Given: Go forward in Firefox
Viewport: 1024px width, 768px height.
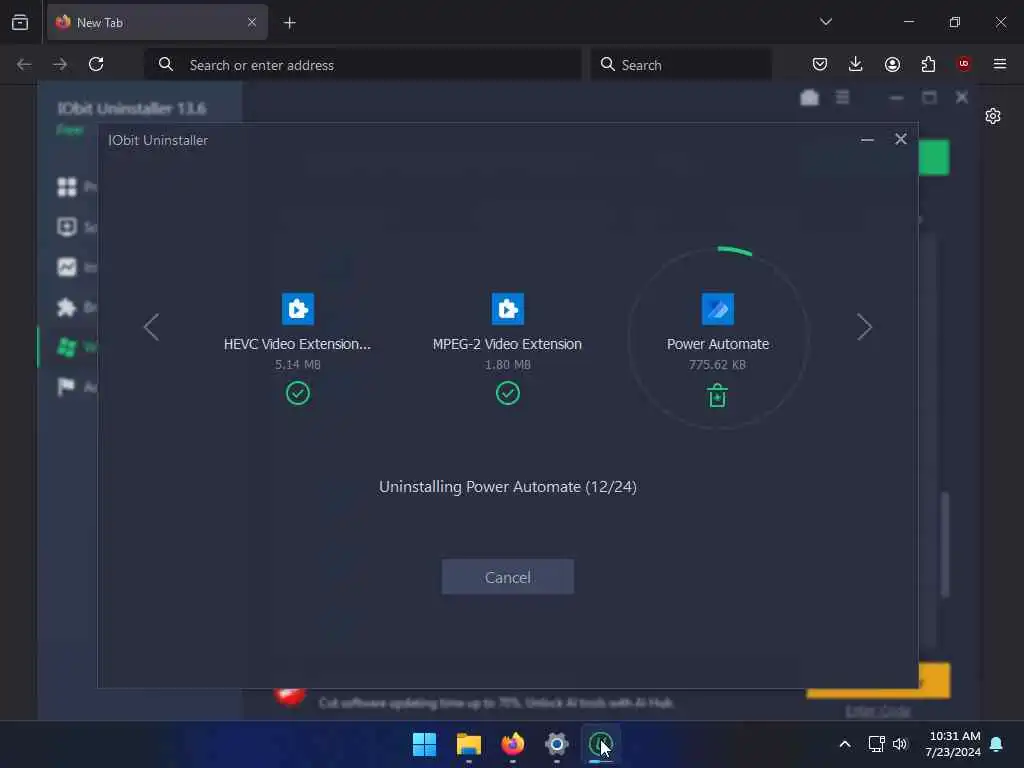Looking at the screenshot, I should tap(60, 64).
